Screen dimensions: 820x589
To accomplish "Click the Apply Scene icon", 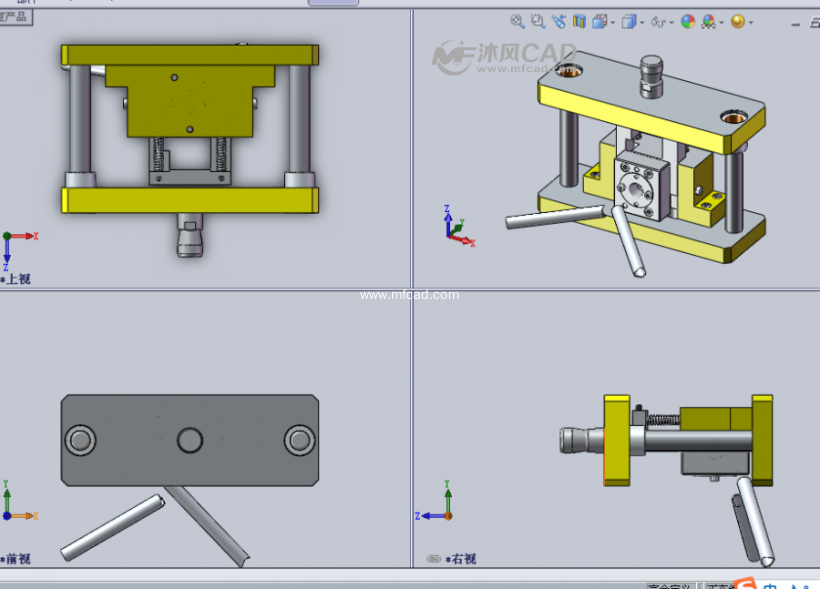I will tap(709, 21).
